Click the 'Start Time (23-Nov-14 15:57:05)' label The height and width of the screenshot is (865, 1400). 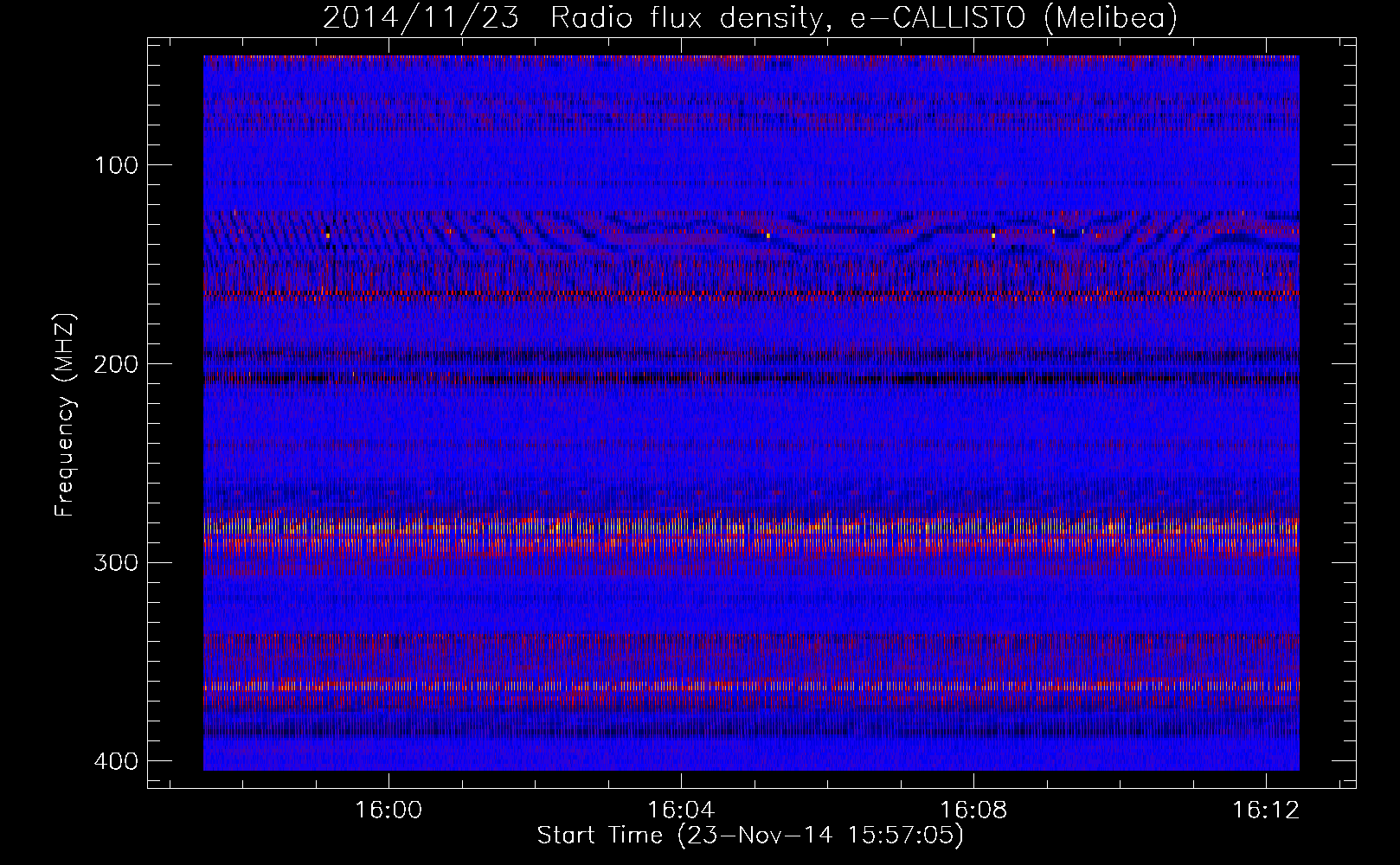tap(750, 836)
